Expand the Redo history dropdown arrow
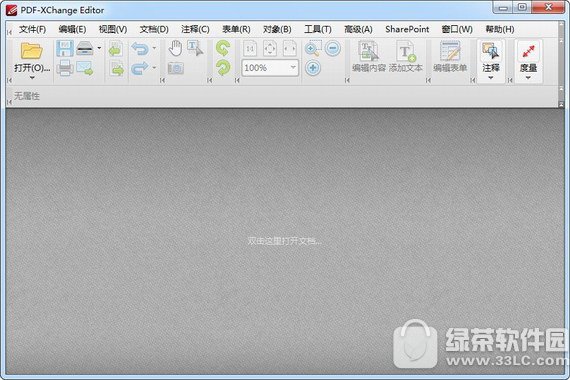Screen dimensions: 570x380 tap(154, 68)
